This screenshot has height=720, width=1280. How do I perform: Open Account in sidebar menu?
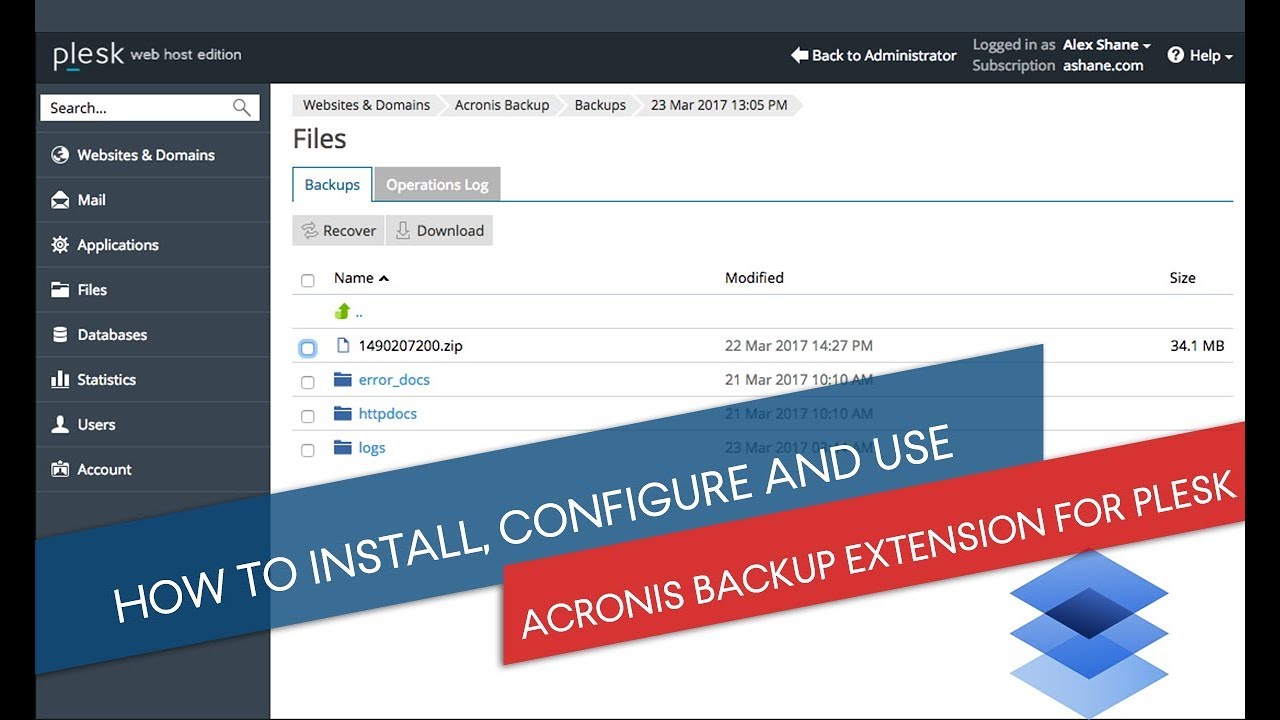coord(153,469)
